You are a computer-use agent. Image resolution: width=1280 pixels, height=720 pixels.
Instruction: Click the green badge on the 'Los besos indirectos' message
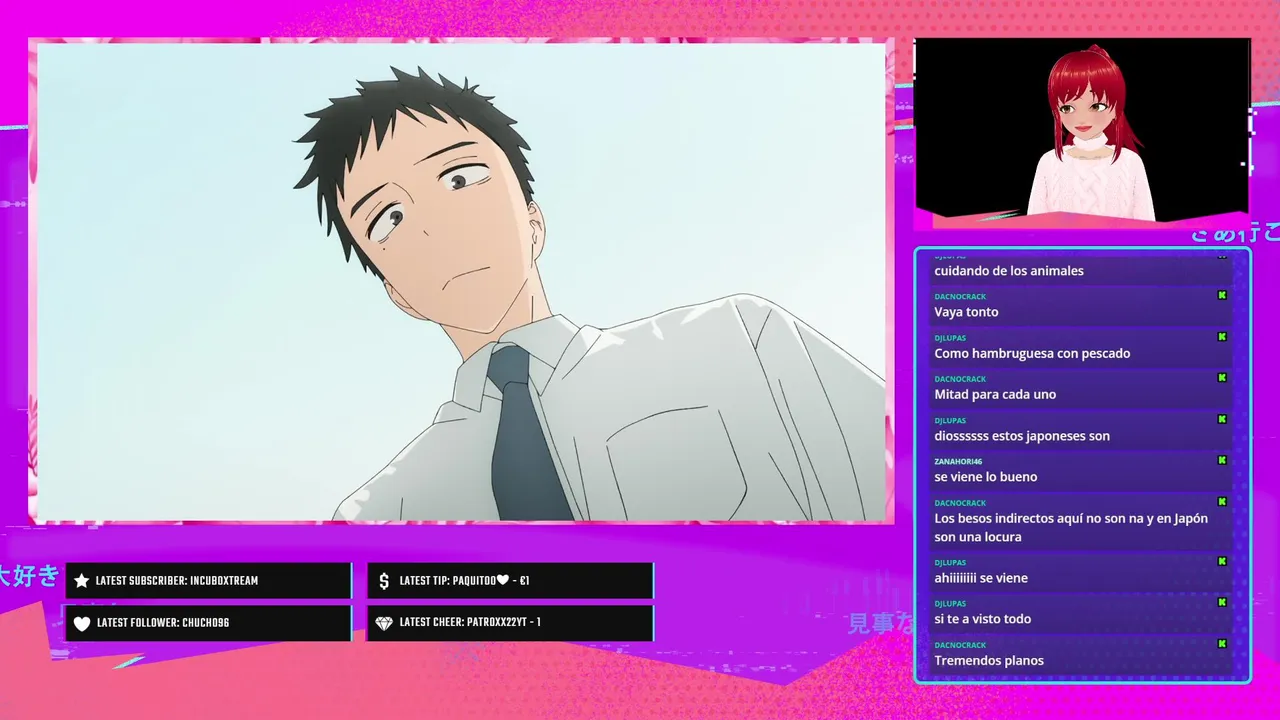point(1222,502)
